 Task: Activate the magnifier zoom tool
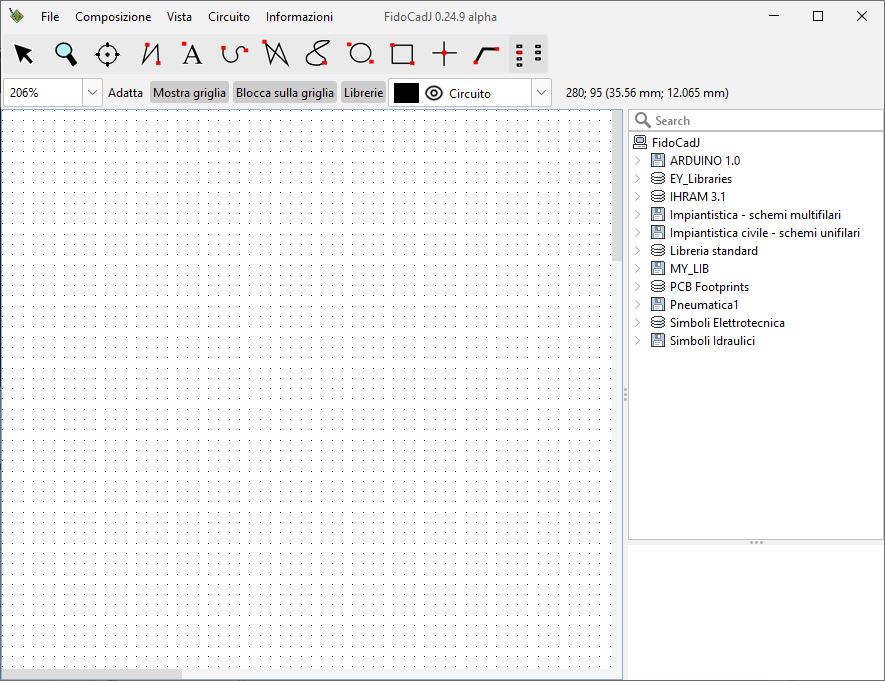click(x=66, y=54)
